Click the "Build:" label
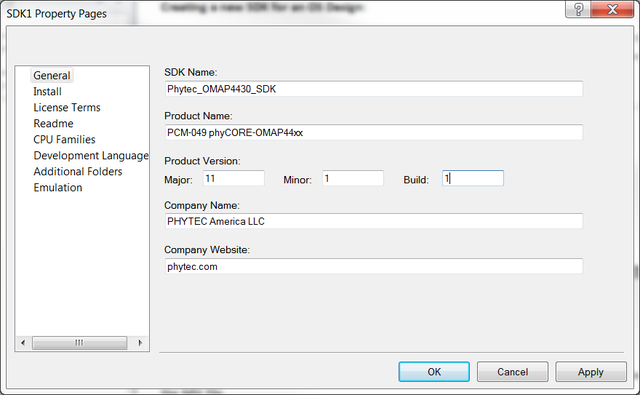Screen dimensions: 640x395 (416, 180)
